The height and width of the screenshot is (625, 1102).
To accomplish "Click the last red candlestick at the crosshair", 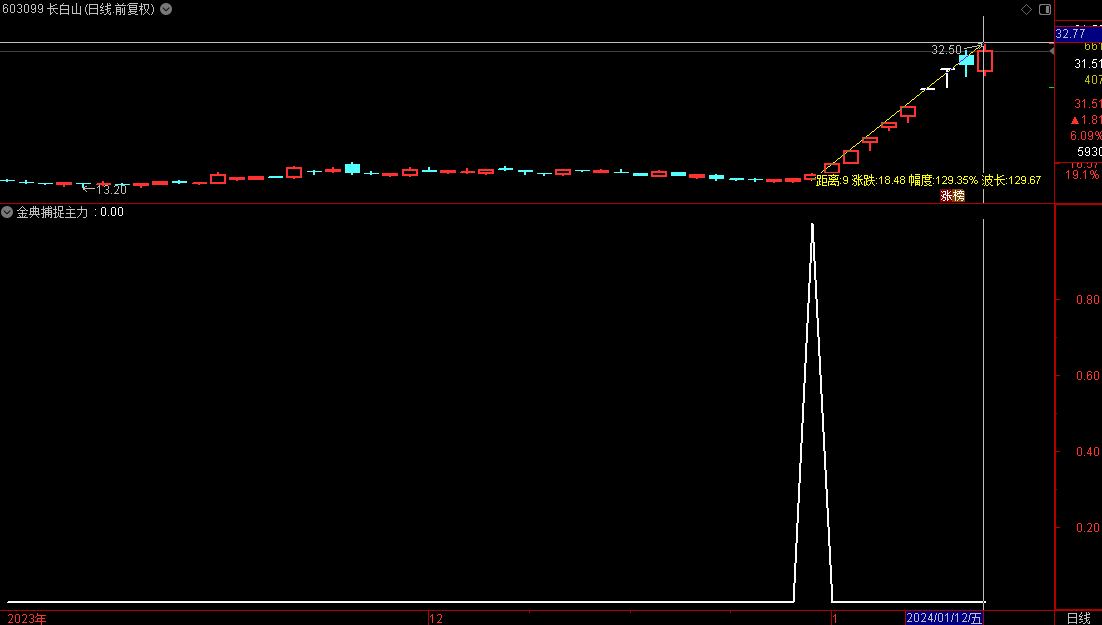I will click(985, 60).
